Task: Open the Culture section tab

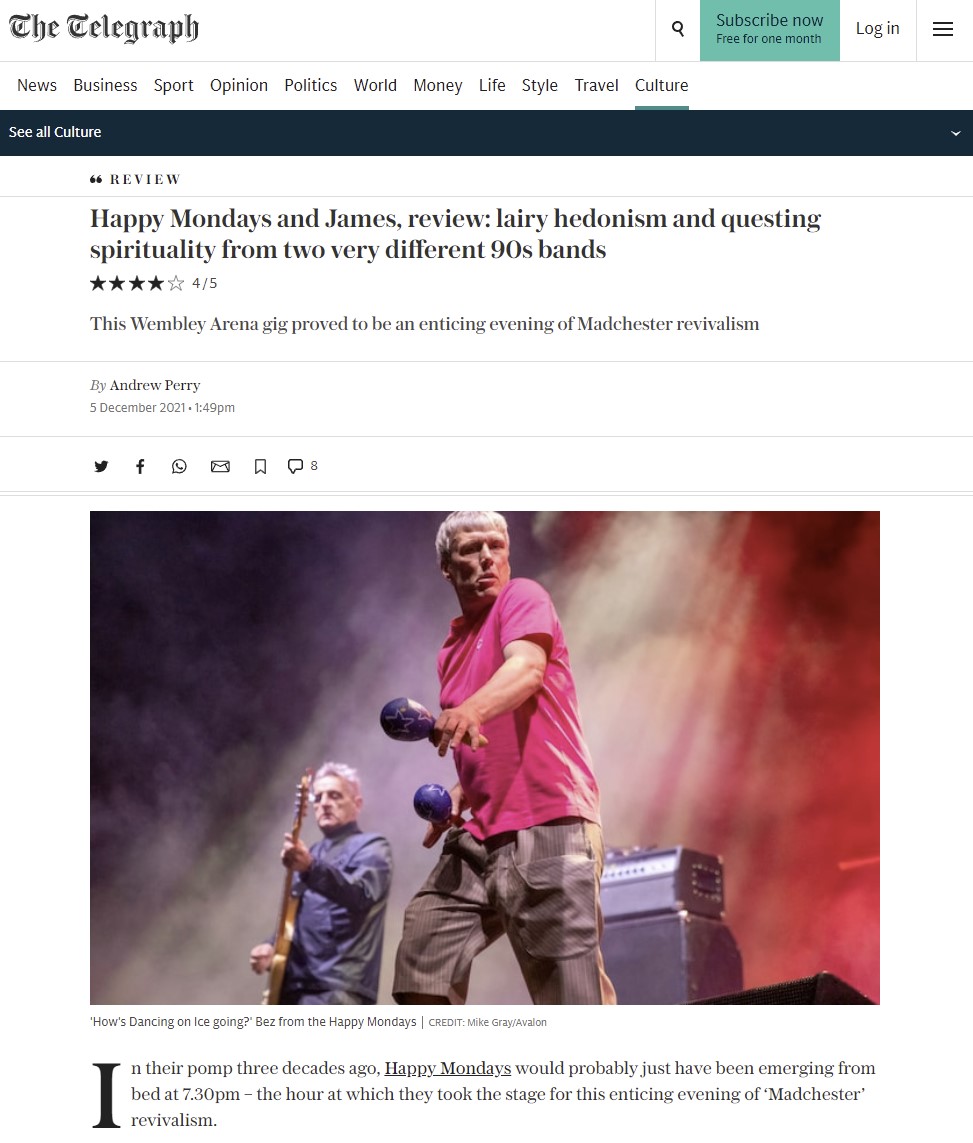Action: [x=661, y=85]
